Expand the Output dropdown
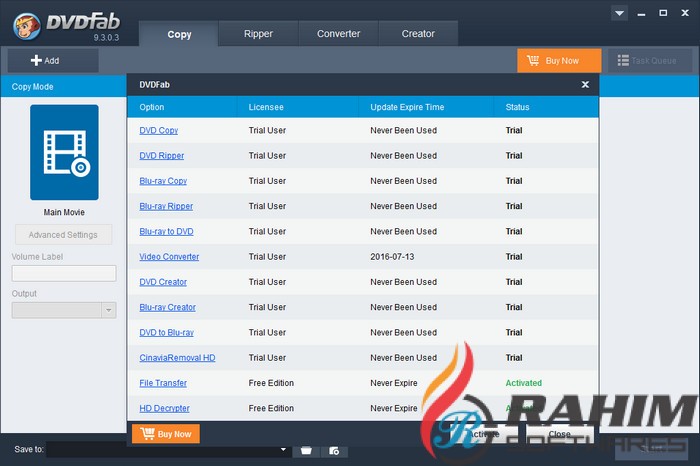 click(109, 310)
